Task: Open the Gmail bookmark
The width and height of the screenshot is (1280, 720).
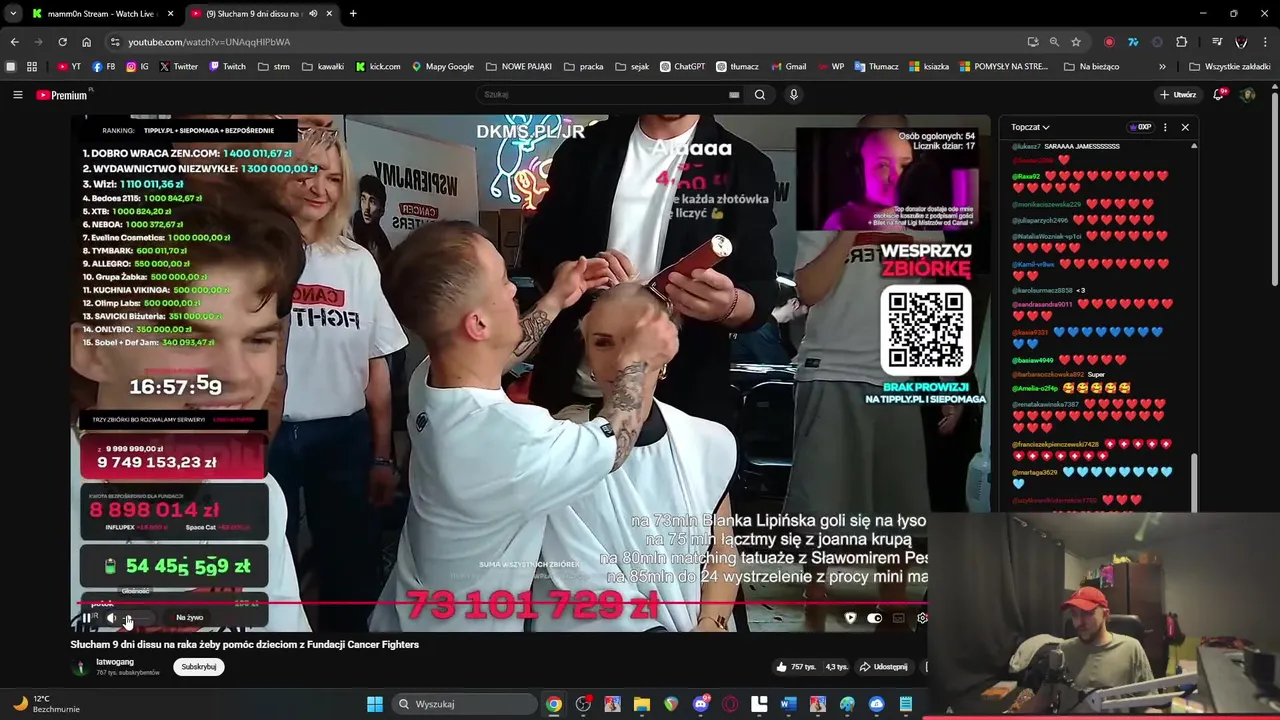Action: (789, 67)
